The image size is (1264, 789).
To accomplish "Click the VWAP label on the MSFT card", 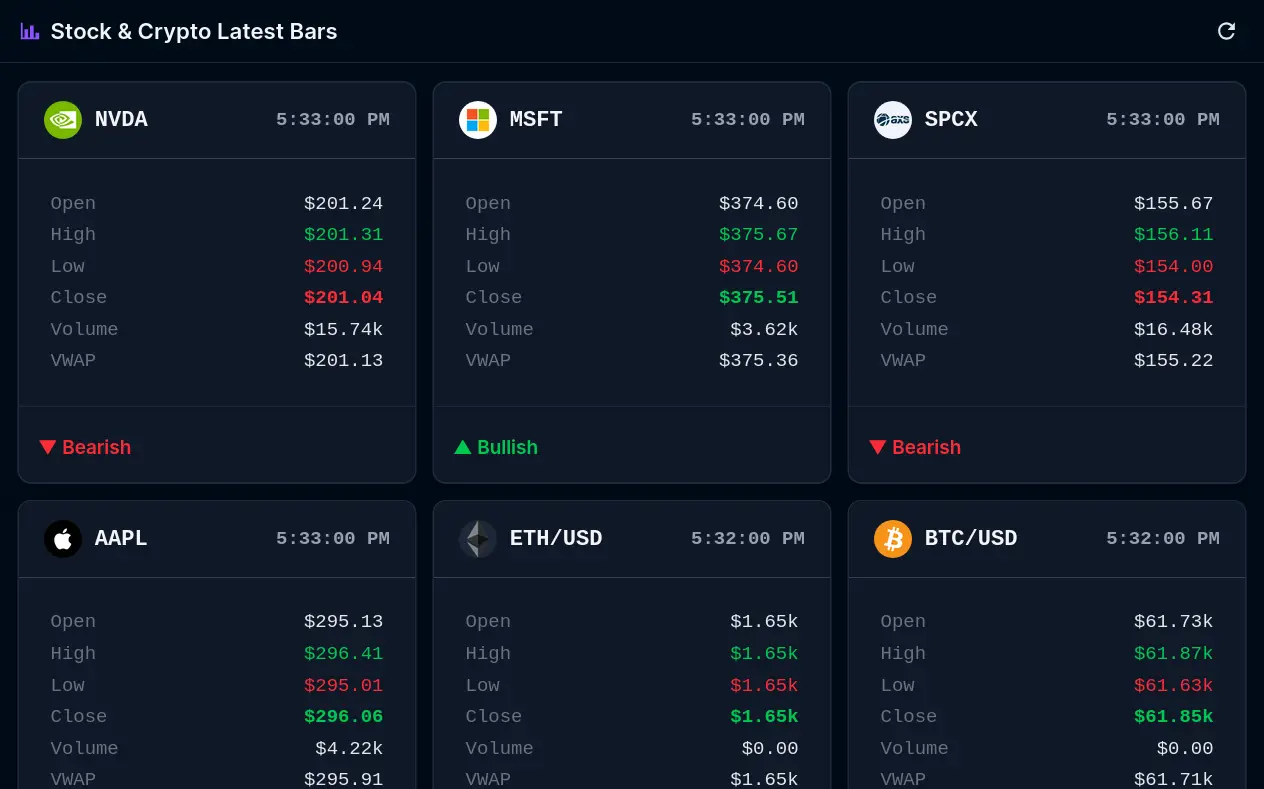I will tap(488, 361).
